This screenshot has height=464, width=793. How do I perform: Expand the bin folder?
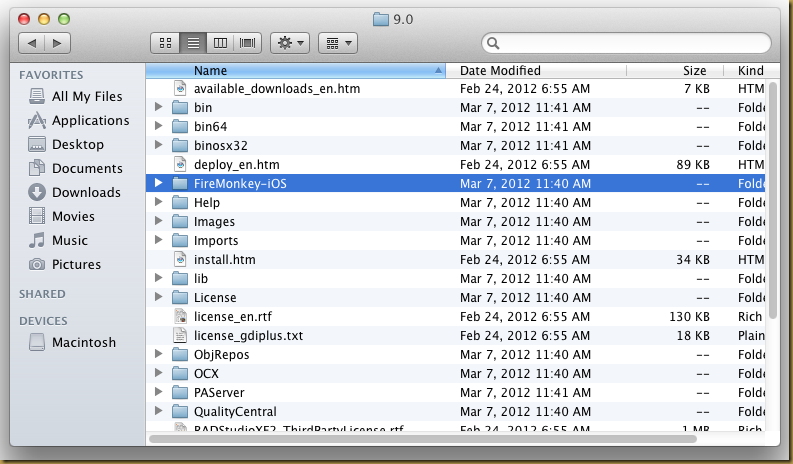tap(158, 107)
